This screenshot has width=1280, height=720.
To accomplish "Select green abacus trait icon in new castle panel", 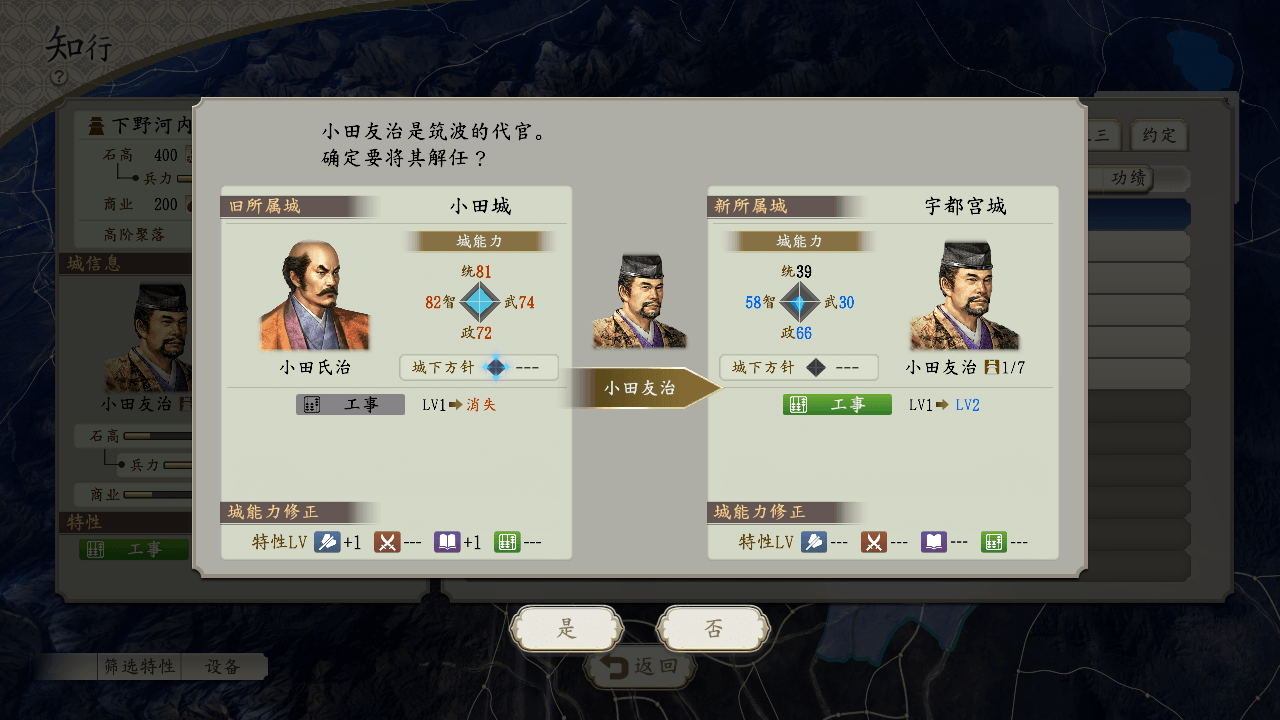I will [994, 542].
